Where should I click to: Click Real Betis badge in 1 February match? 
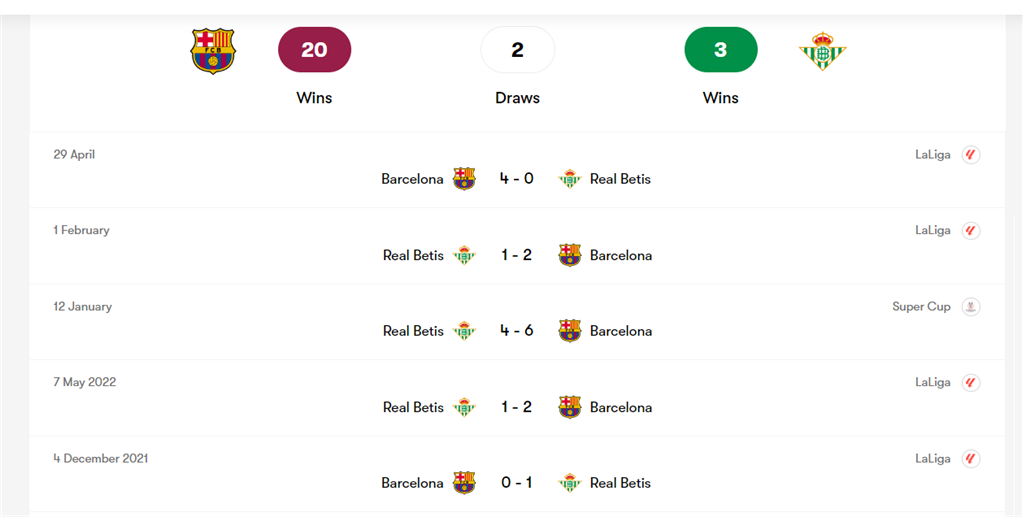[x=464, y=255]
